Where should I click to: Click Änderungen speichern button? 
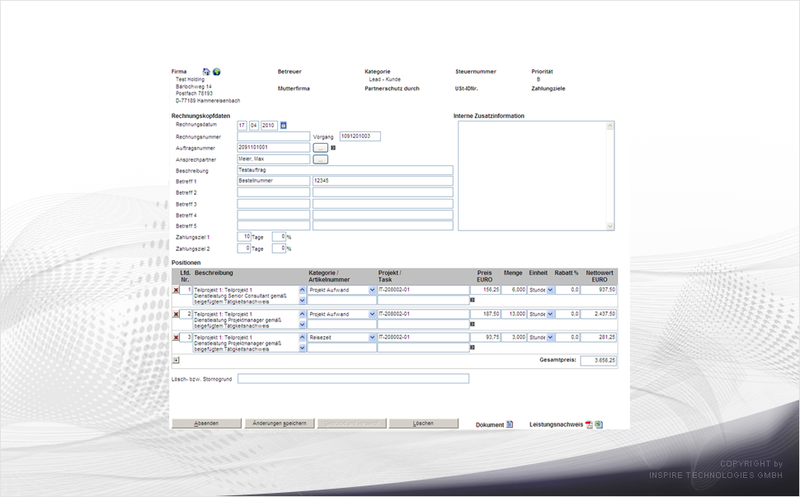tap(280, 424)
